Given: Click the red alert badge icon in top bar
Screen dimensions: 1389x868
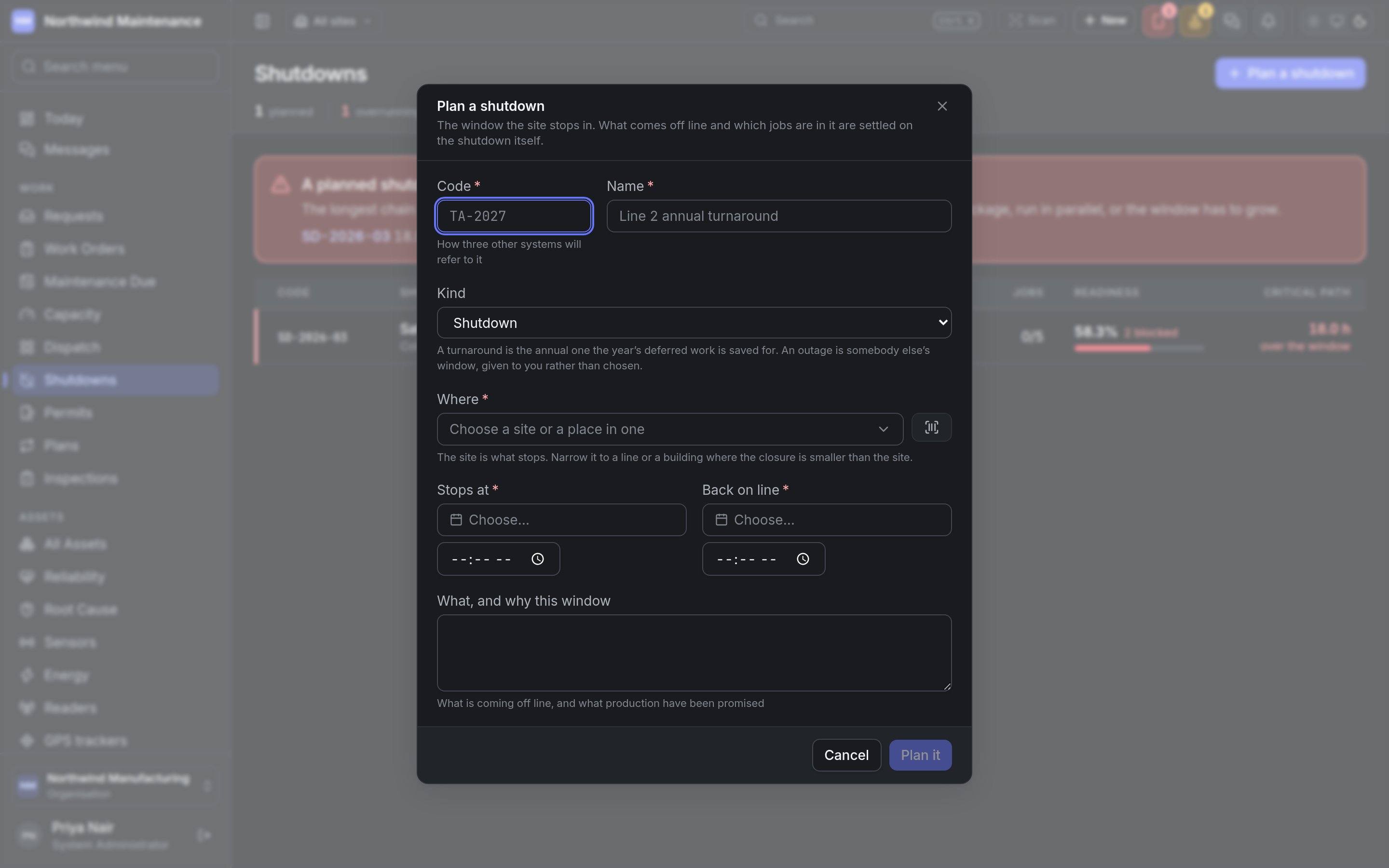Looking at the screenshot, I should tap(1157, 21).
